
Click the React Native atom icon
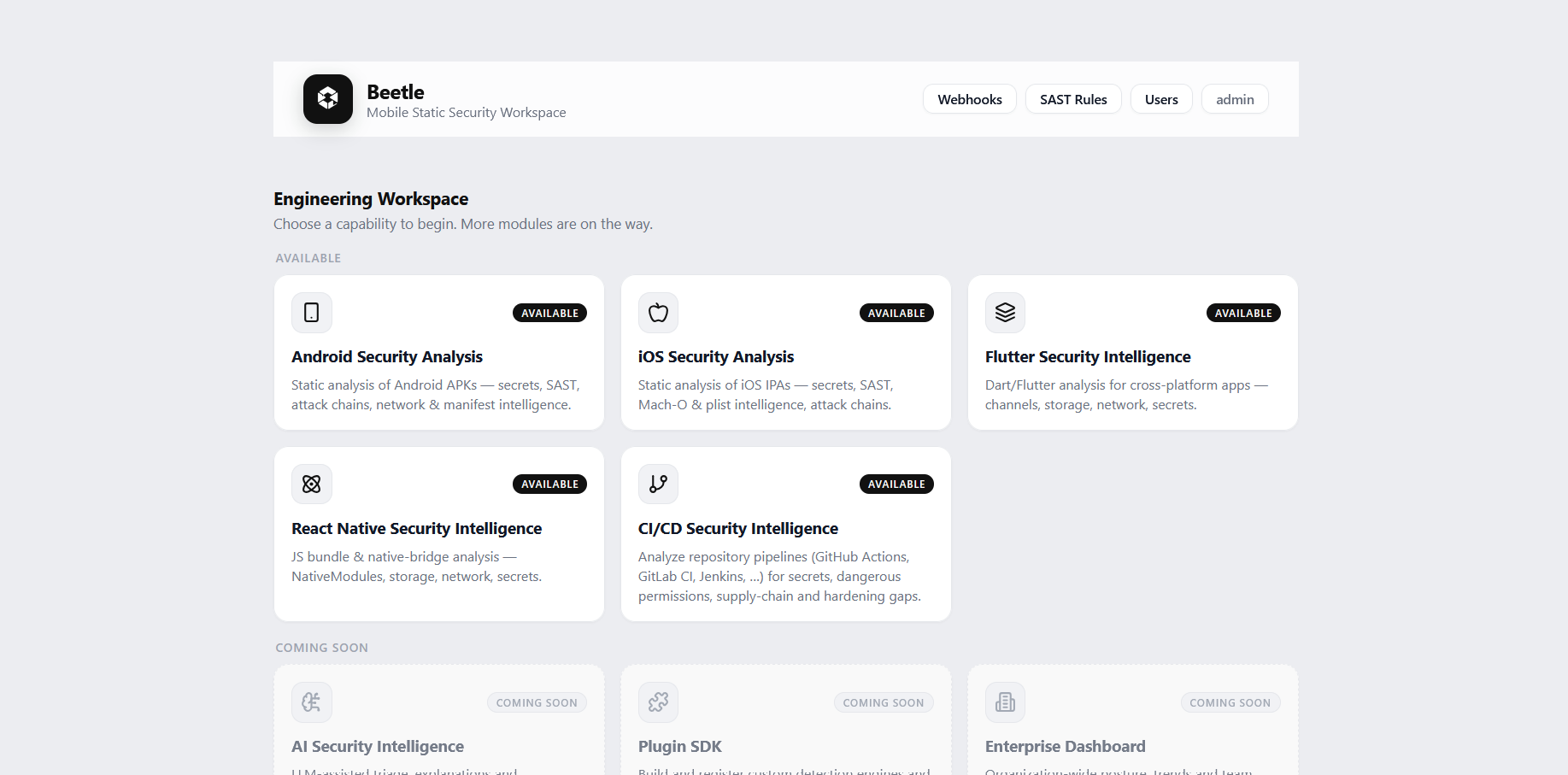click(312, 484)
